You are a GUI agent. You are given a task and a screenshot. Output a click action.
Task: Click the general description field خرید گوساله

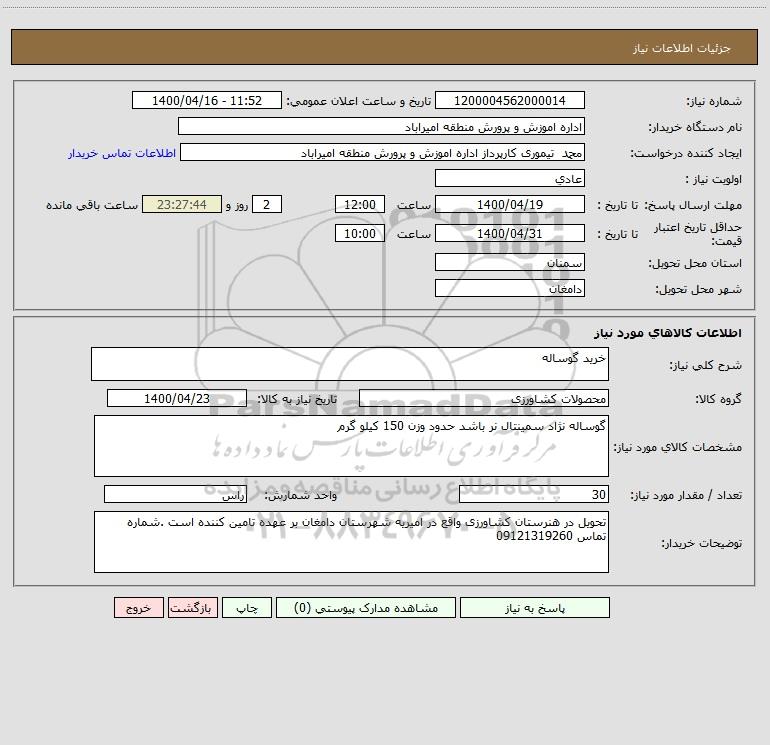(350, 364)
